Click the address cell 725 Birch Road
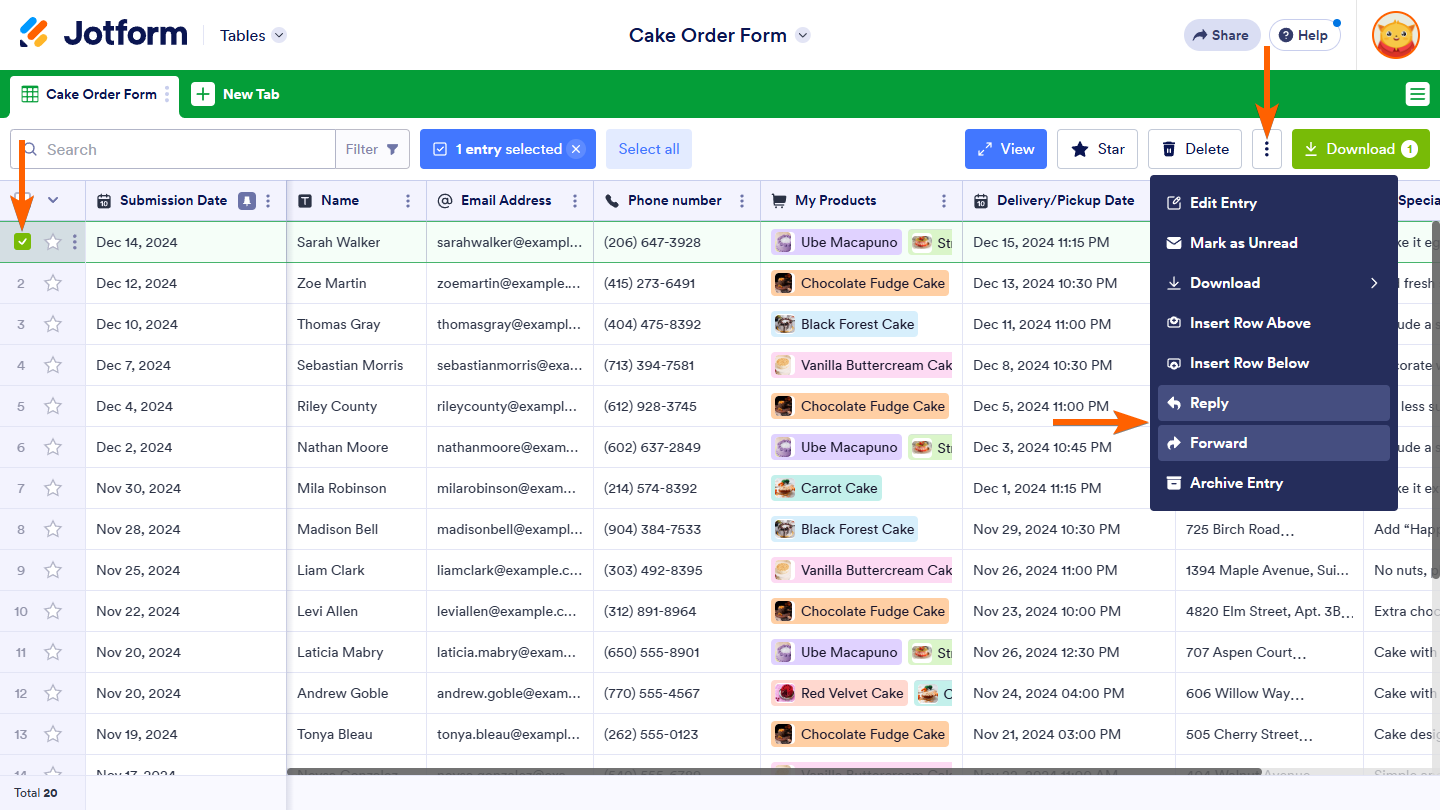Screen dimensions: 1440x810 coord(1269,529)
